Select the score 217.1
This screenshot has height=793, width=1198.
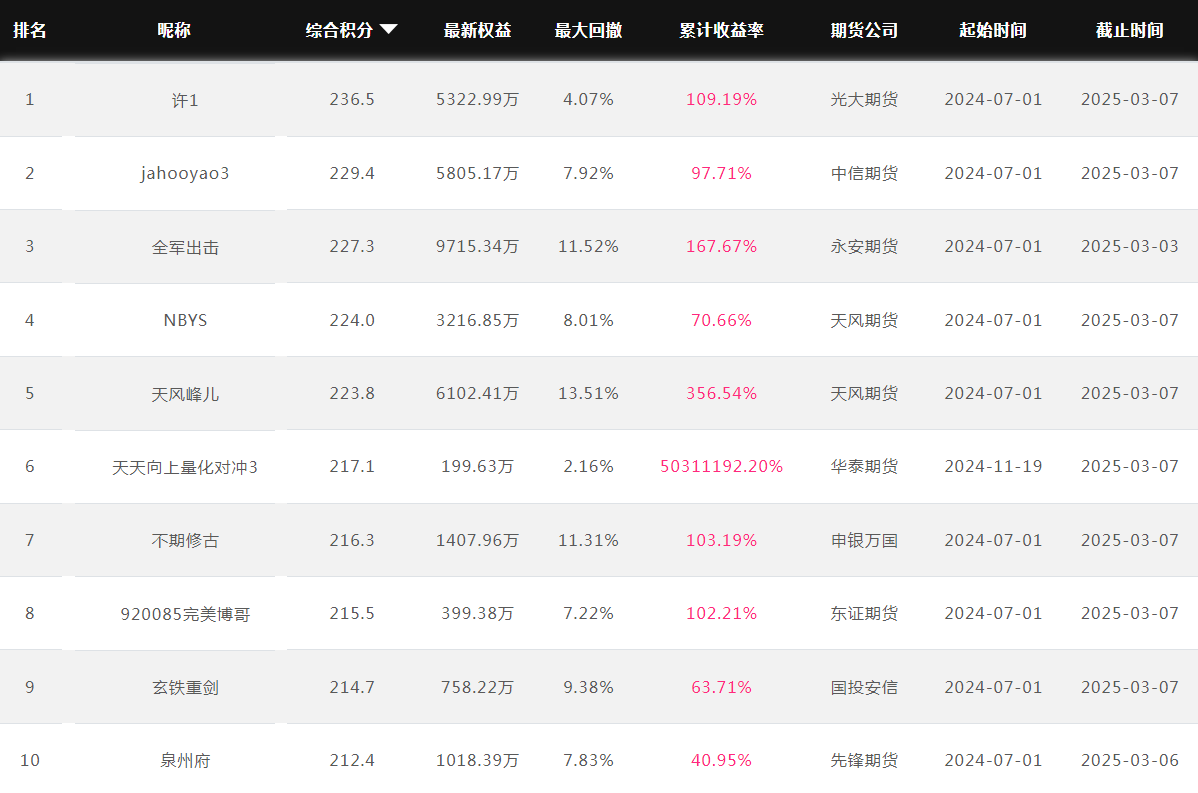352,466
